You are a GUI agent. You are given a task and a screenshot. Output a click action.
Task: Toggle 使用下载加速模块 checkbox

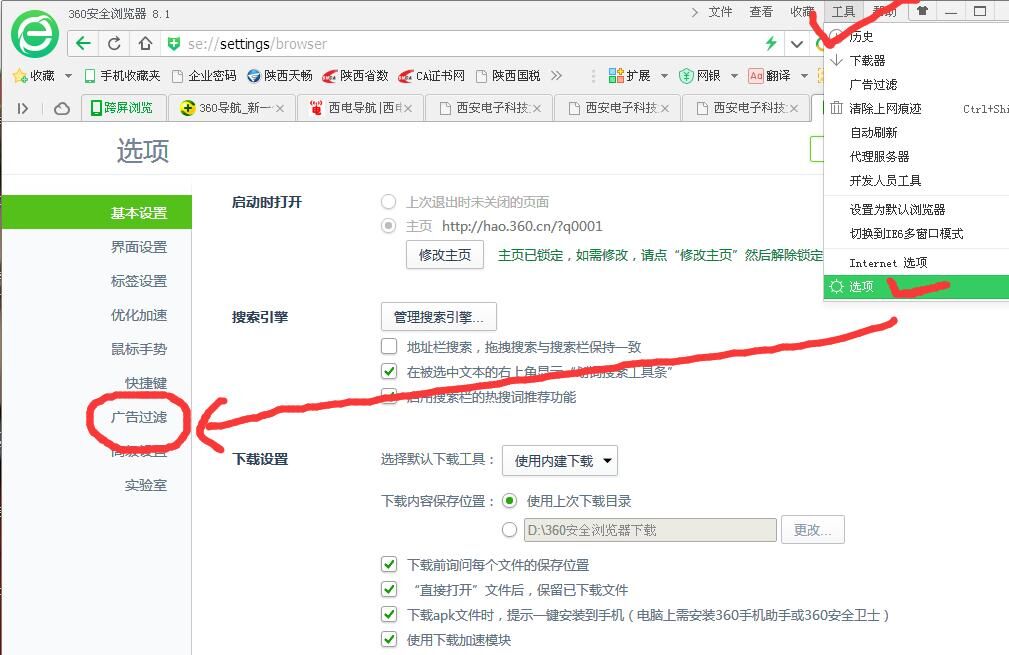tap(389, 640)
